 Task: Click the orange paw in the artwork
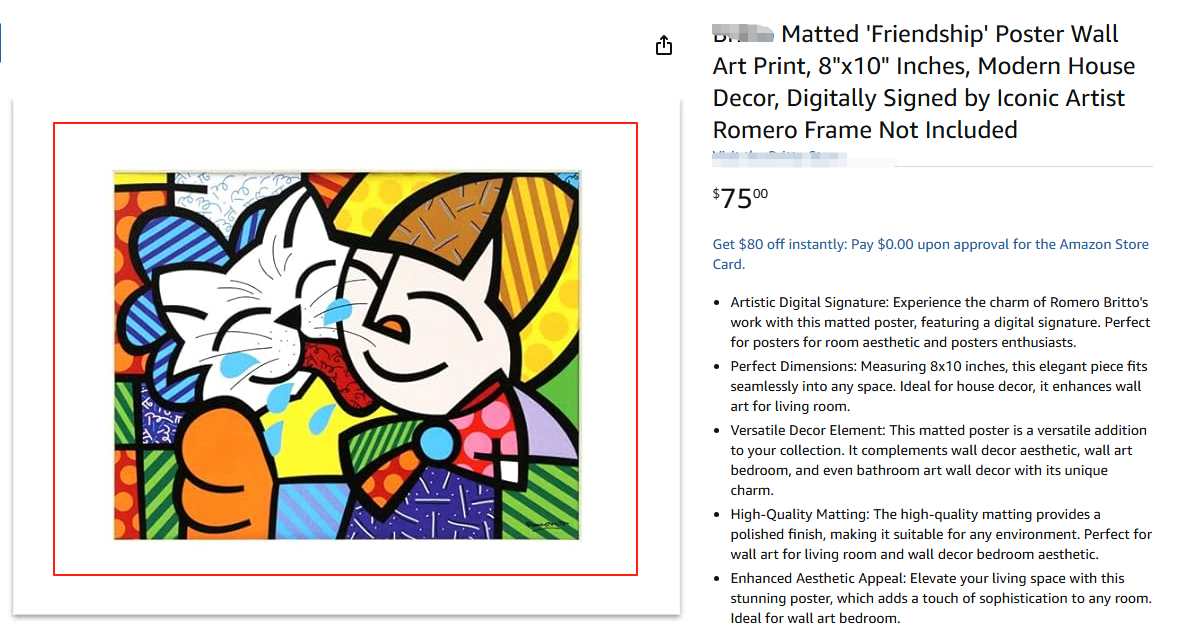pos(218,470)
